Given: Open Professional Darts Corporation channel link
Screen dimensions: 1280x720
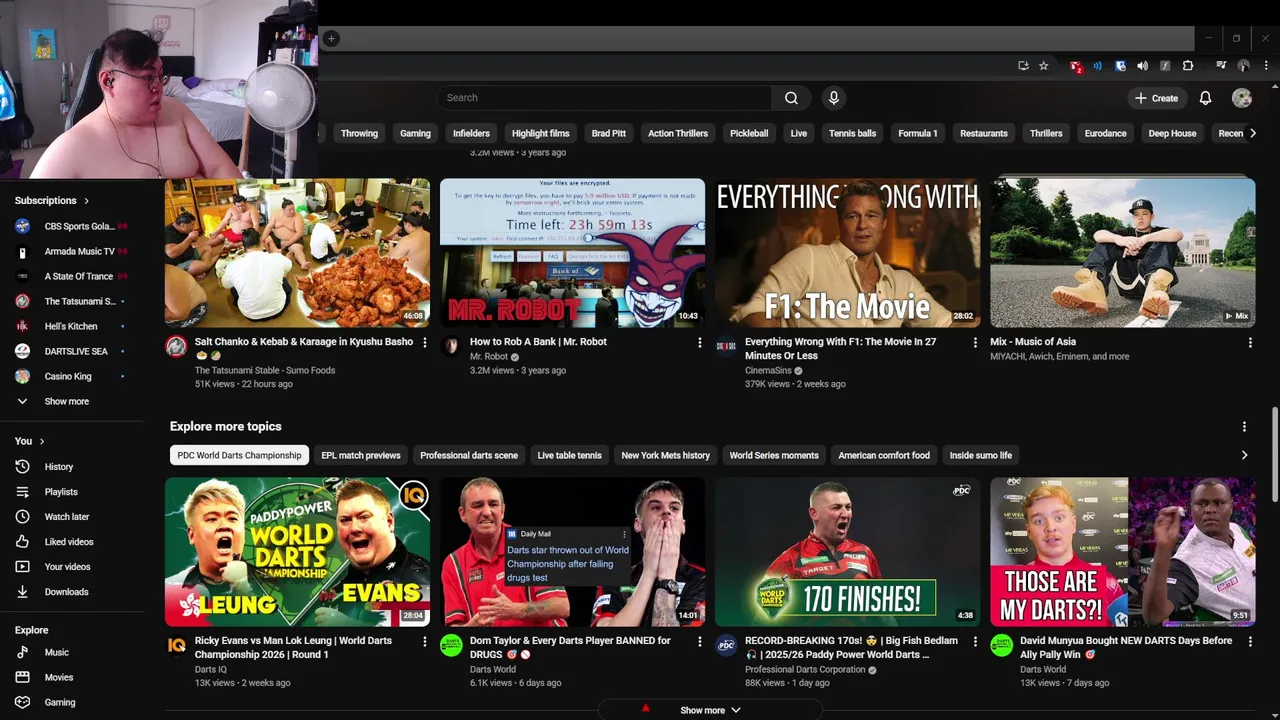Looking at the screenshot, I should [x=805, y=670].
